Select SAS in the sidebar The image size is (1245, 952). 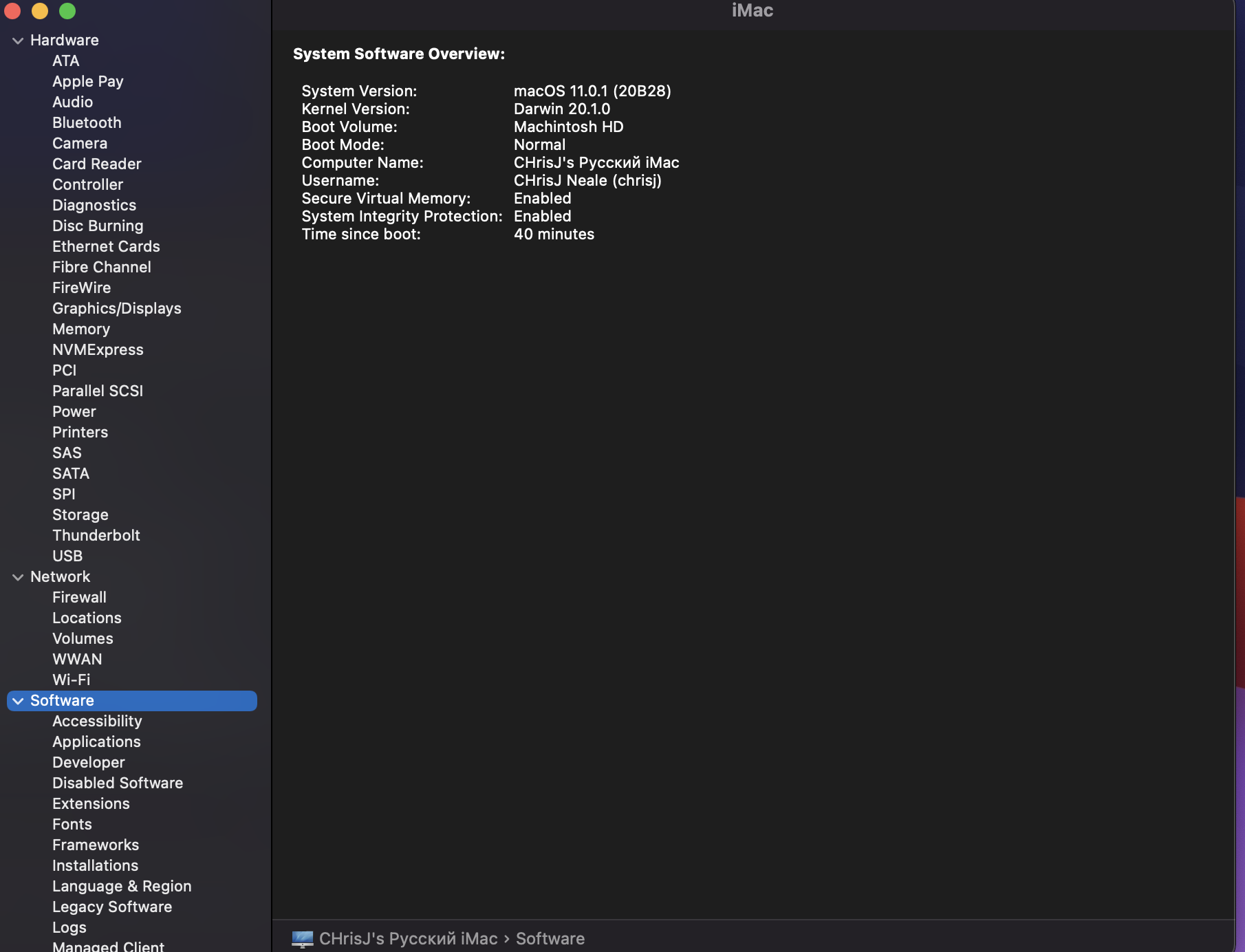point(67,453)
